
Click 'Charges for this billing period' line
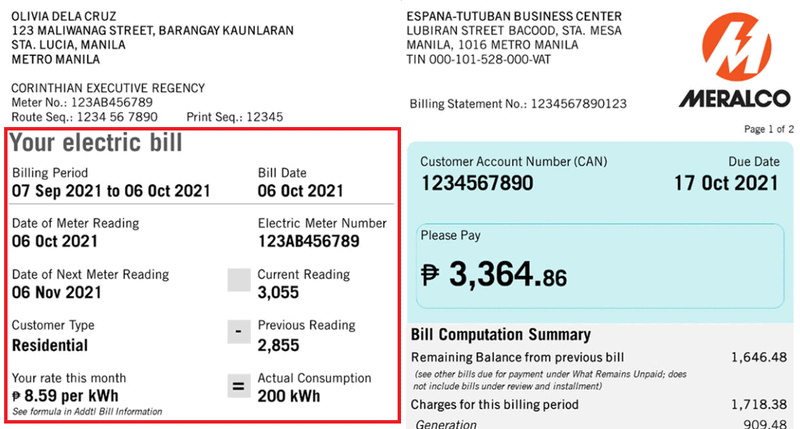(x=495, y=405)
